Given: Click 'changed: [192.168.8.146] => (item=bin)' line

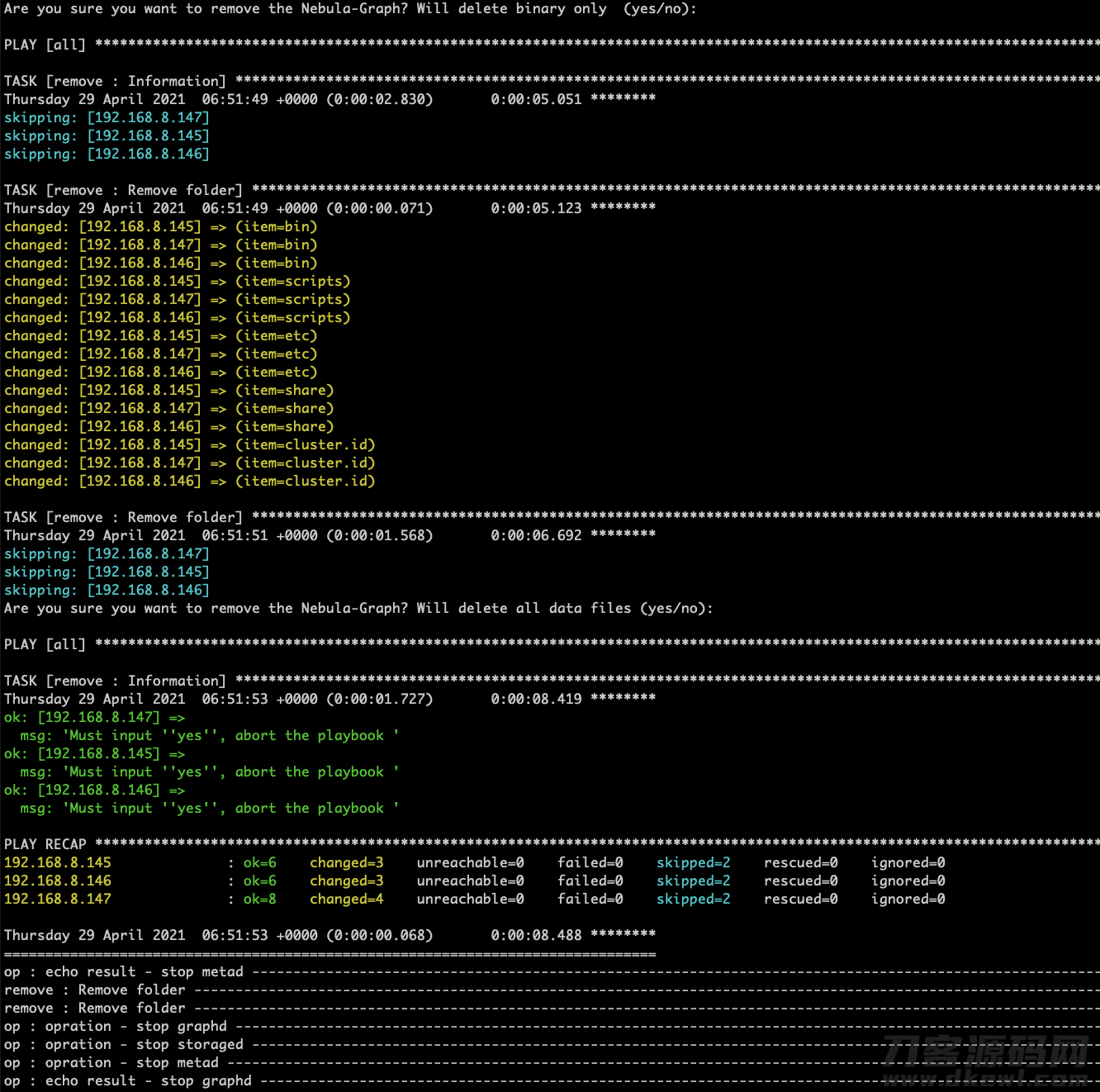Looking at the screenshot, I should click(161, 264).
